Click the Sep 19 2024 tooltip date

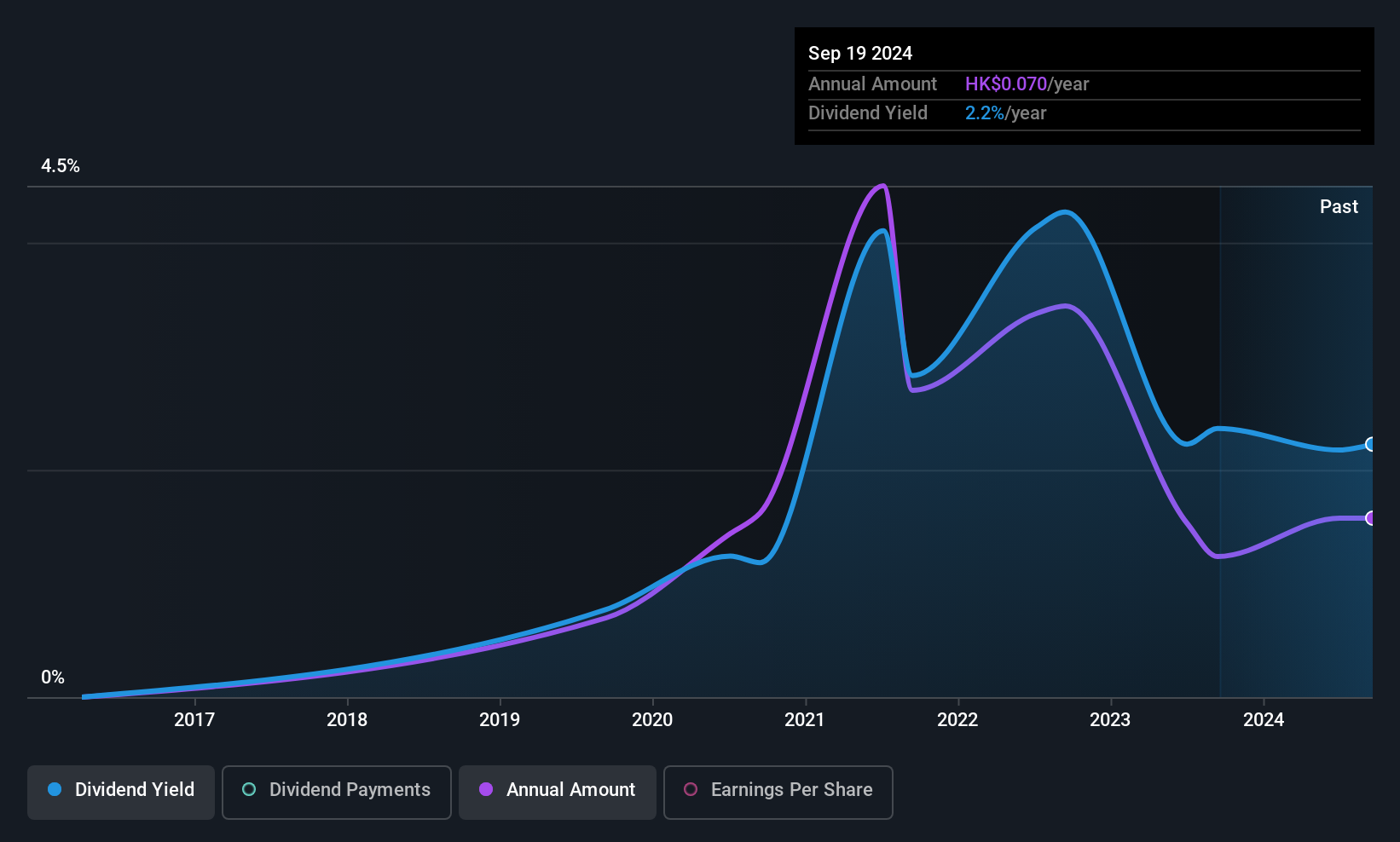click(860, 53)
